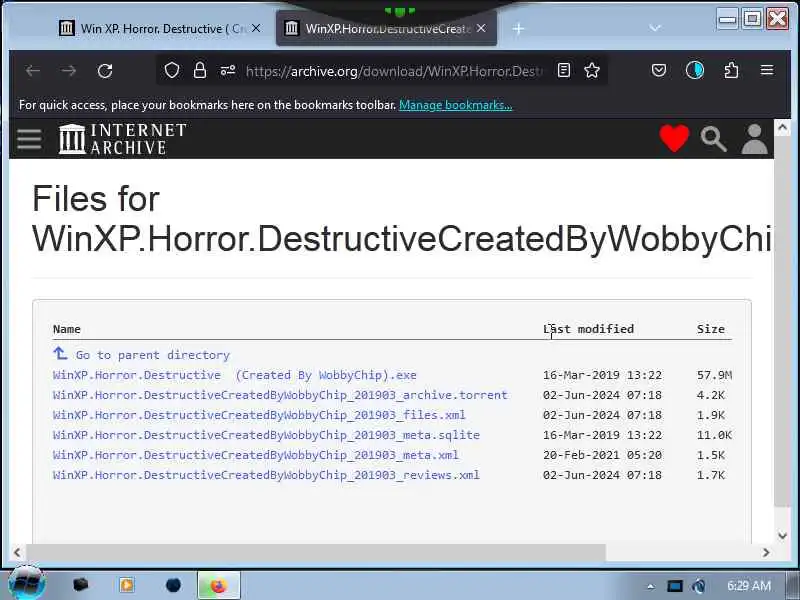Go to Internet Archive home via logo
This screenshot has width=800, height=600.
click(122, 138)
